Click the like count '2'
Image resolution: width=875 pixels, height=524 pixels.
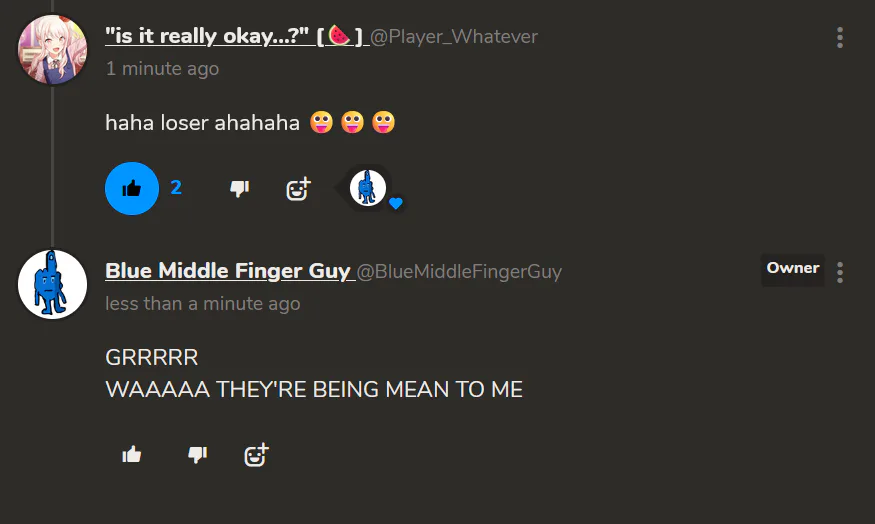pos(176,188)
